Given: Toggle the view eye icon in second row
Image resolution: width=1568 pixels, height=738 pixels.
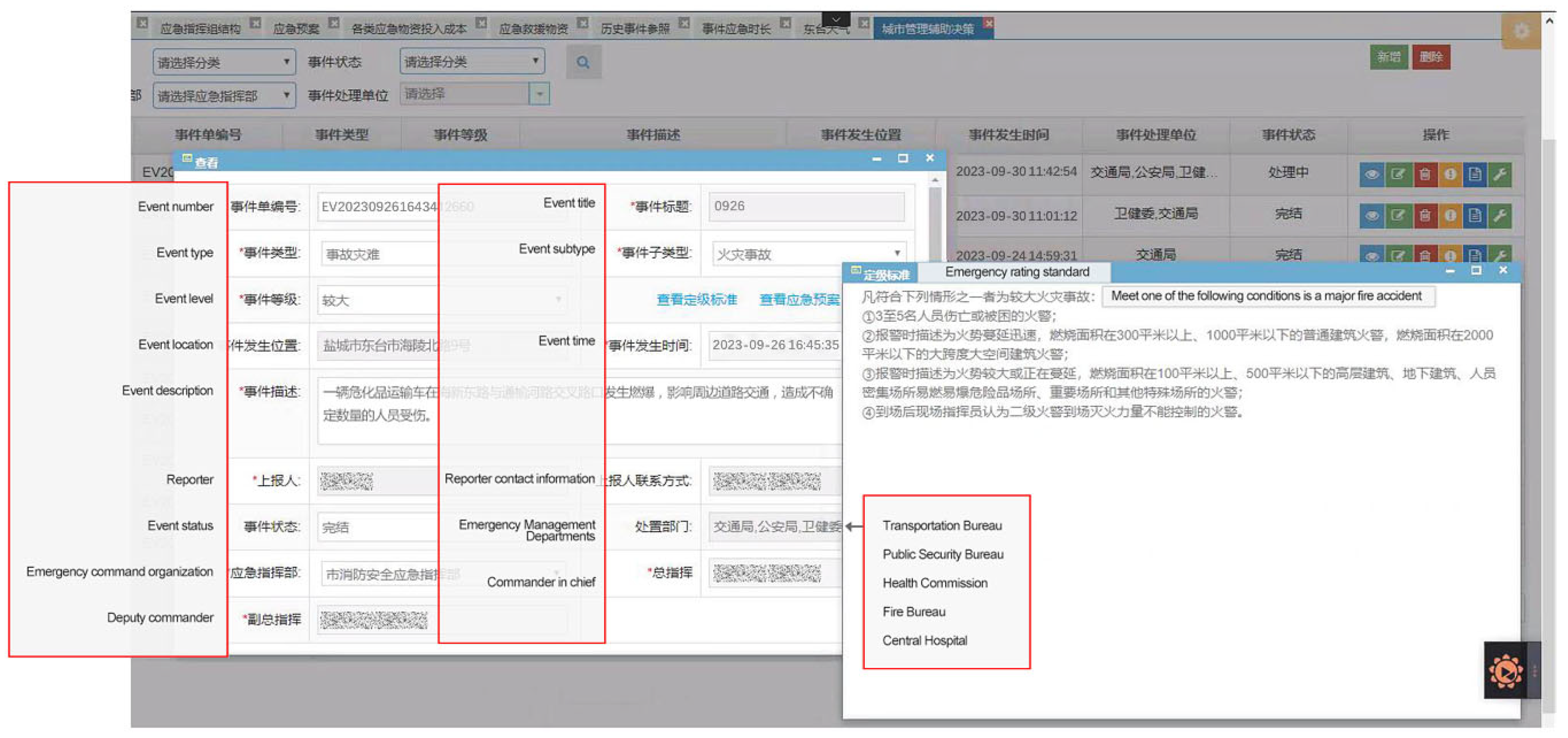Looking at the screenshot, I should (1372, 215).
